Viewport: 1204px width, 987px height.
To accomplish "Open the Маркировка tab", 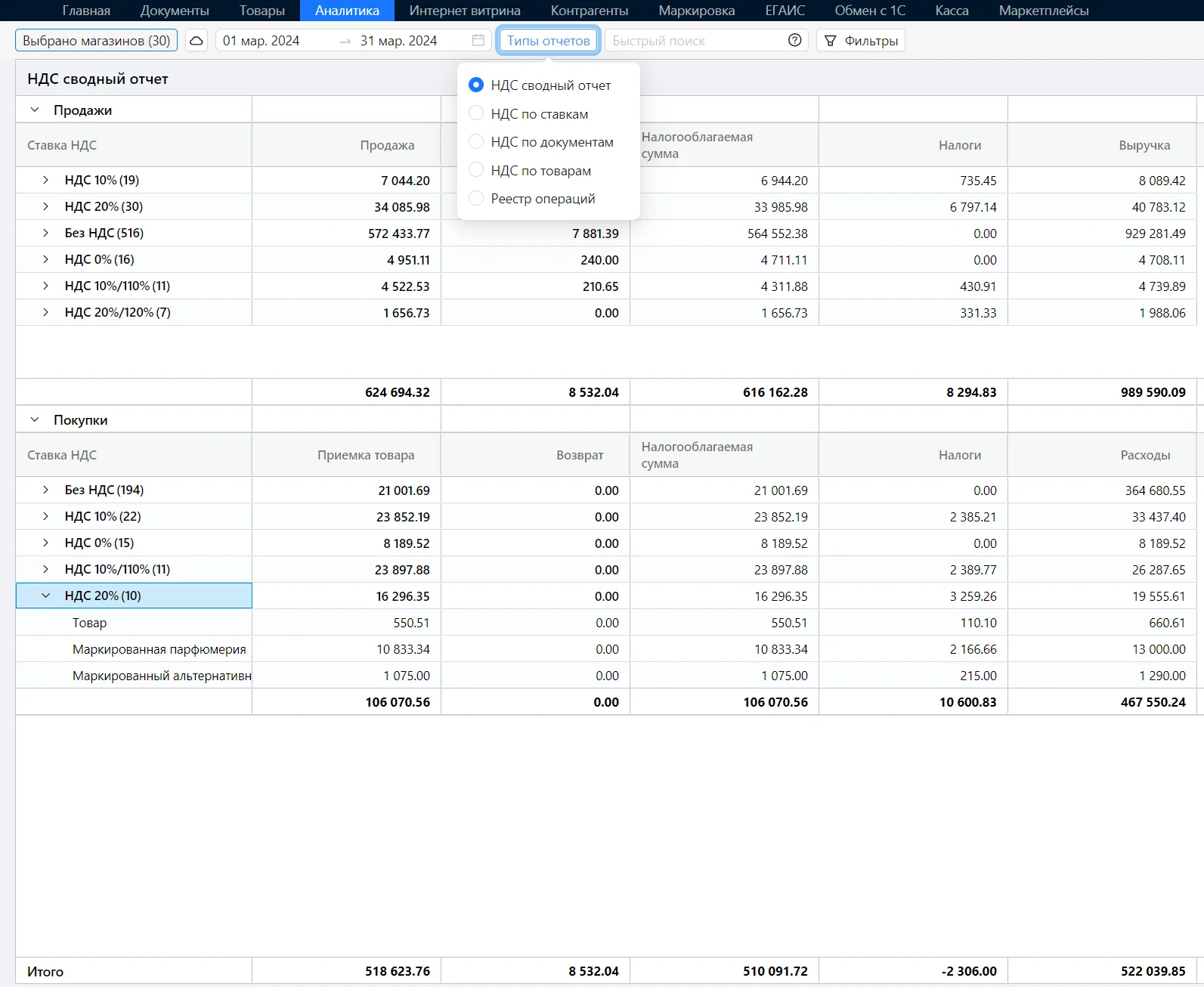I will [x=697, y=11].
